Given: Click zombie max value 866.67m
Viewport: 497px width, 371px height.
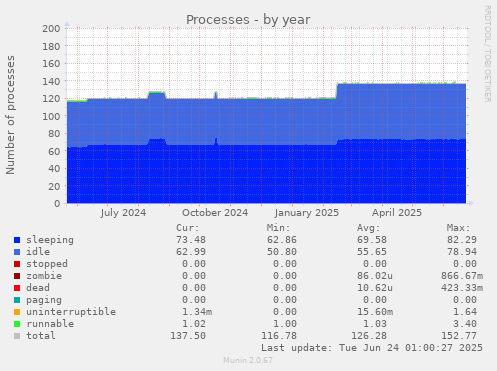Looking at the screenshot, I should pos(462,276).
